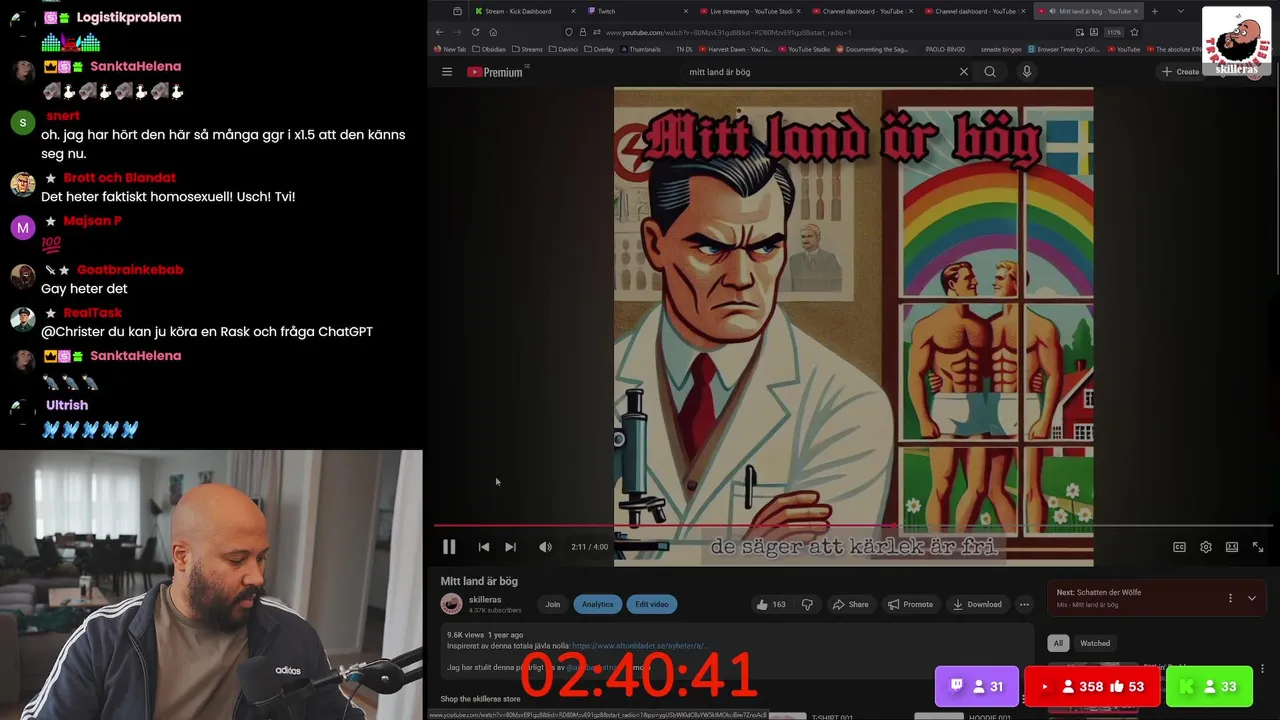This screenshot has height=720, width=1280.
Task: Reload the current page
Action: (x=475, y=32)
